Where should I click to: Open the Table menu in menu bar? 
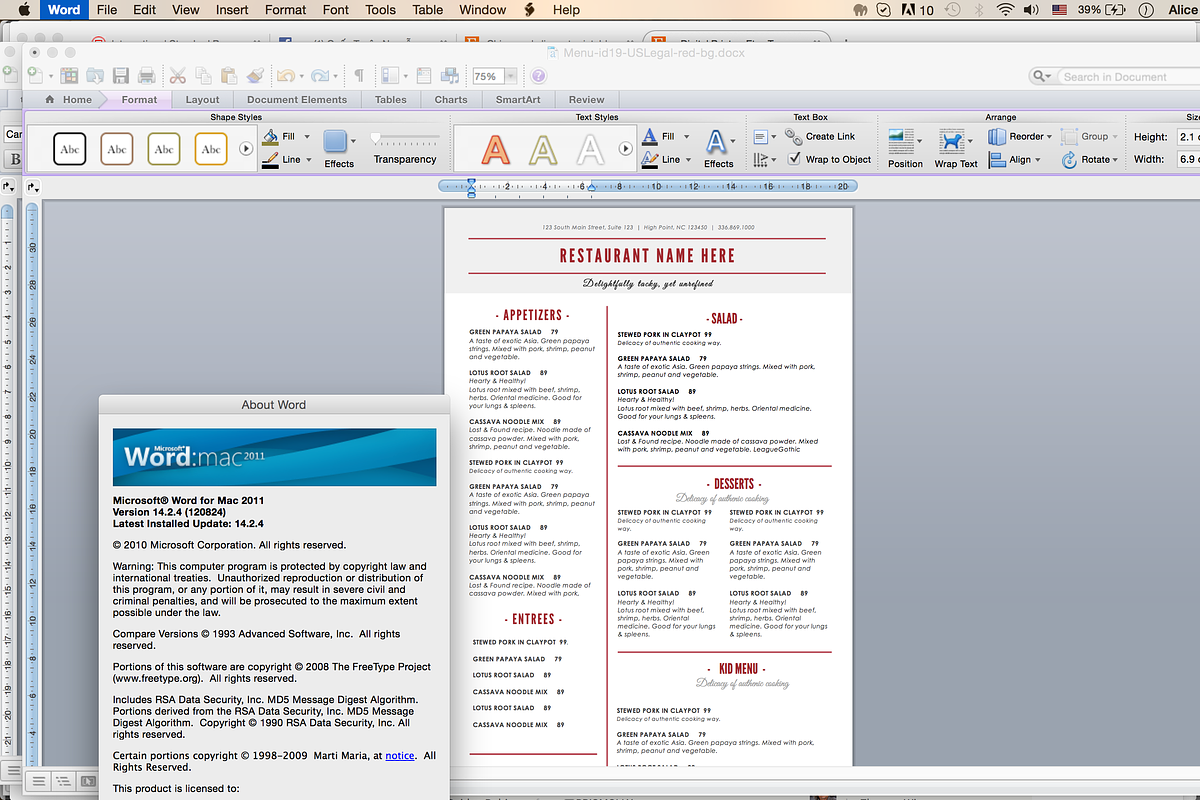(428, 10)
